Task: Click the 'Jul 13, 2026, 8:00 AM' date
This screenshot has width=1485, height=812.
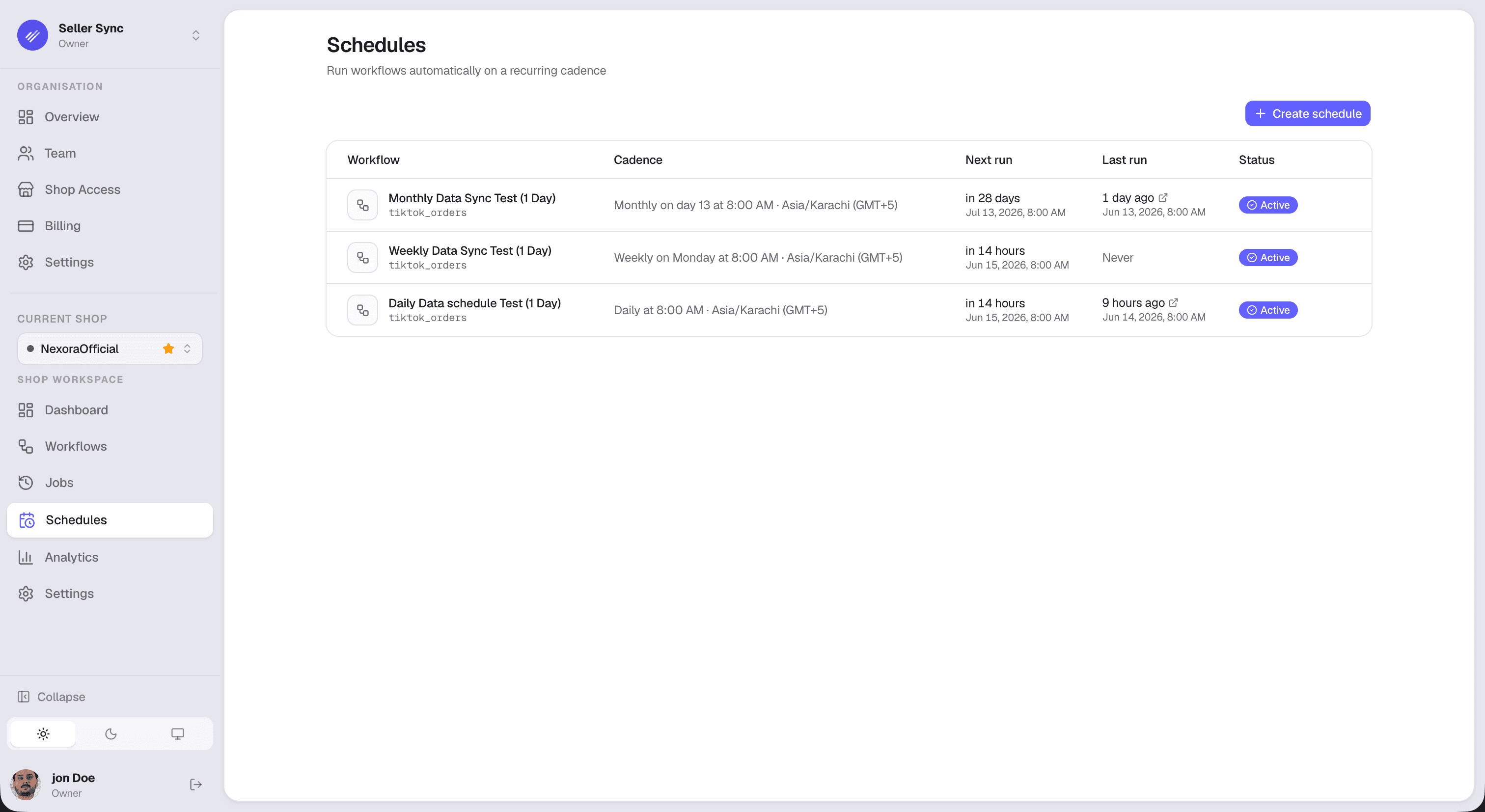Action: [1016, 213]
